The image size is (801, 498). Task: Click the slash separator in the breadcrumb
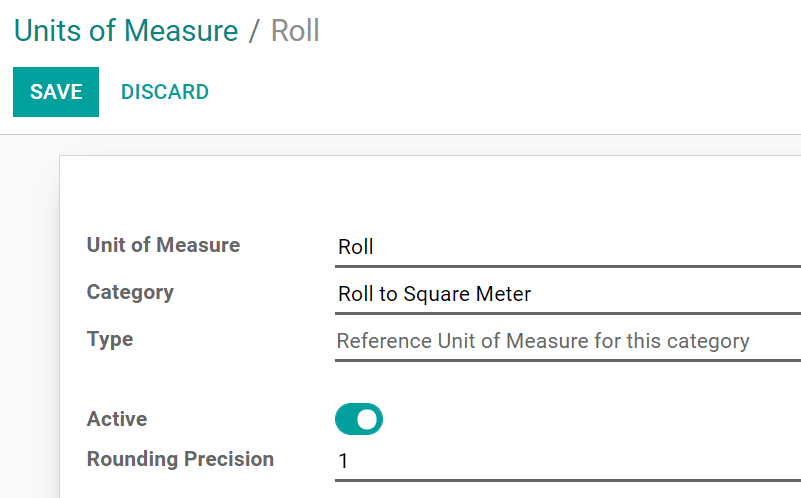(x=254, y=31)
